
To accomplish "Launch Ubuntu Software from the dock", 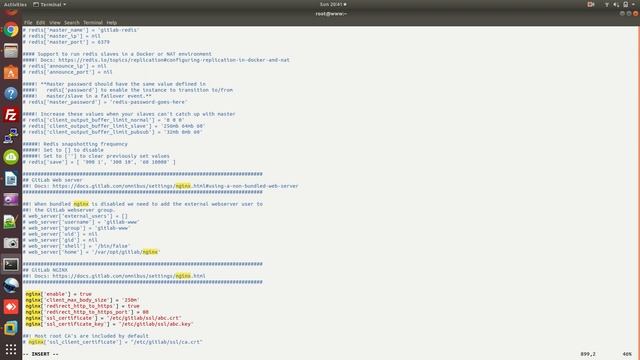I will [x=11, y=72].
